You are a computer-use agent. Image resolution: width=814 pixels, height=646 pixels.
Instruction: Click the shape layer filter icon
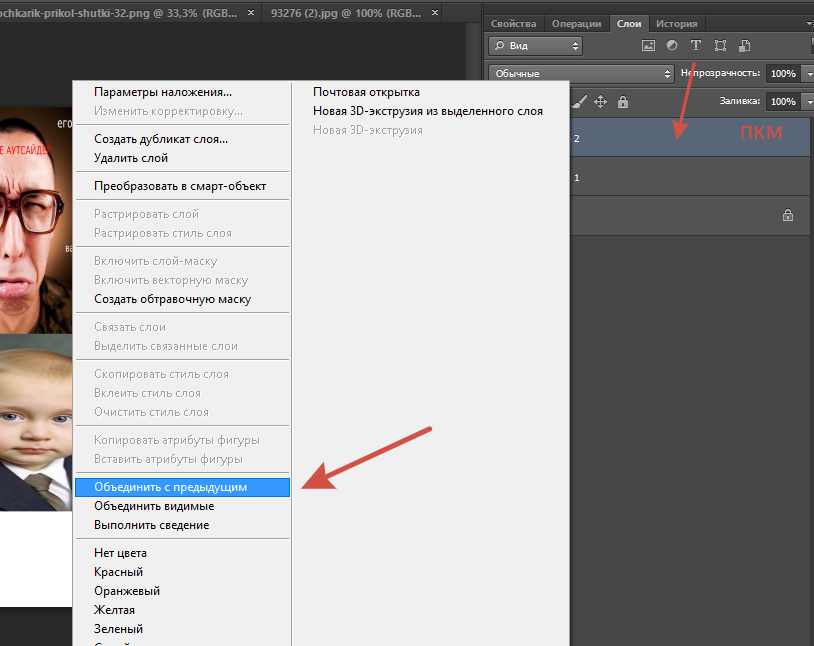720,46
